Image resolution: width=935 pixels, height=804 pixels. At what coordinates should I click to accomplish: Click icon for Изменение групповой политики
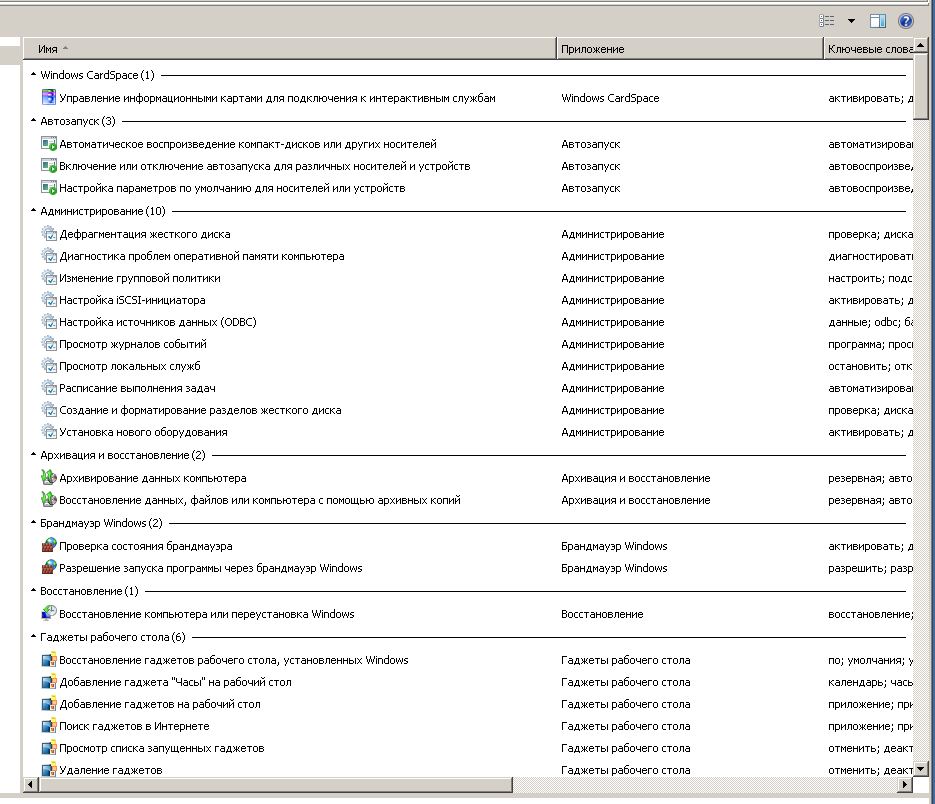click(x=49, y=278)
